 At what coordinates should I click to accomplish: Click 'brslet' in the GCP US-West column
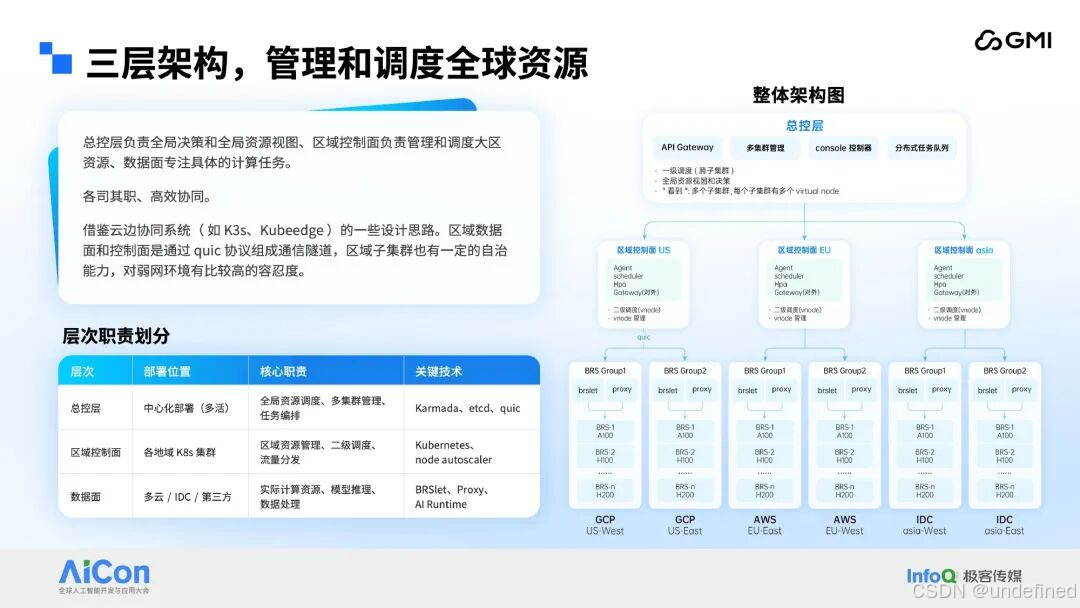(x=588, y=390)
